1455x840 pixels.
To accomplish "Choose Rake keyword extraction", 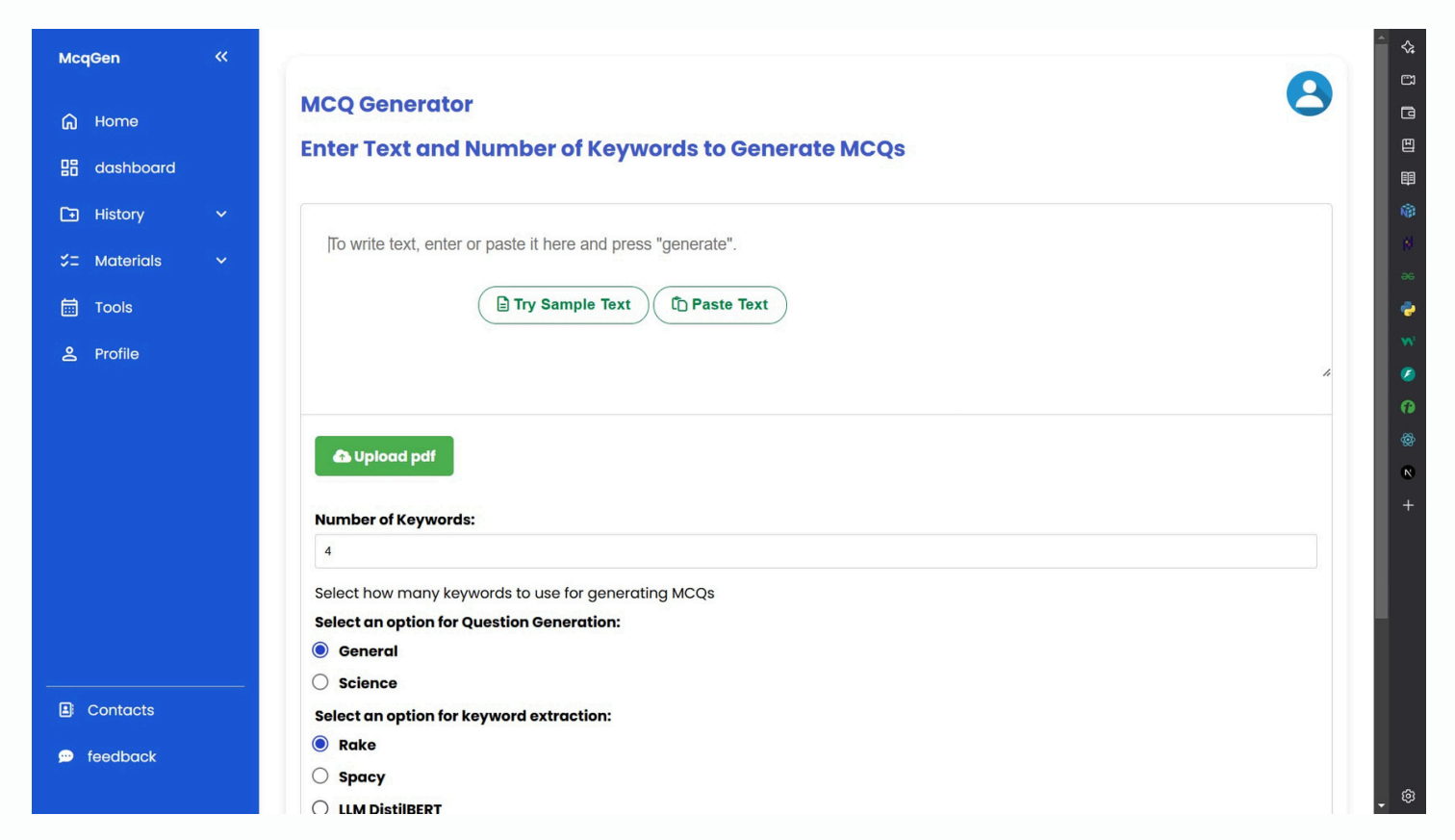I will (320, 744).
